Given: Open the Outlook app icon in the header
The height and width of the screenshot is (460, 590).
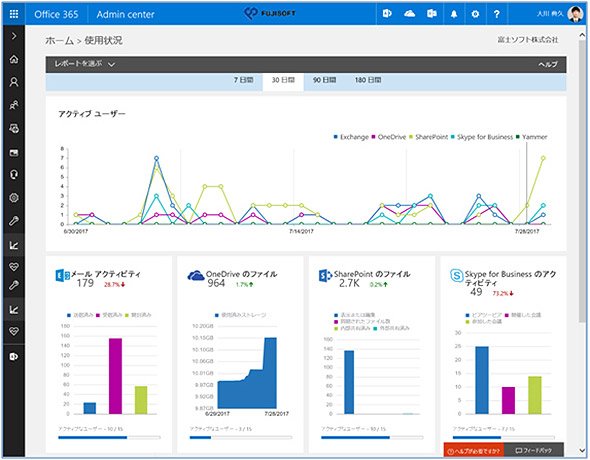Looking at the screenshot, I should click(x=387, y=14).
